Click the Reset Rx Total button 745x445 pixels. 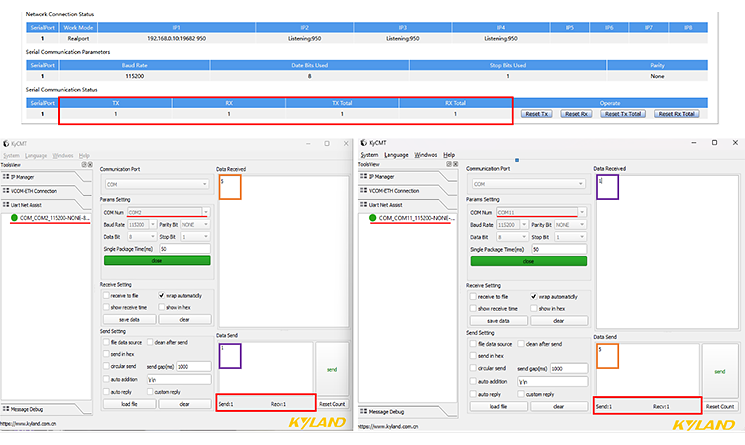coord(677,114)
